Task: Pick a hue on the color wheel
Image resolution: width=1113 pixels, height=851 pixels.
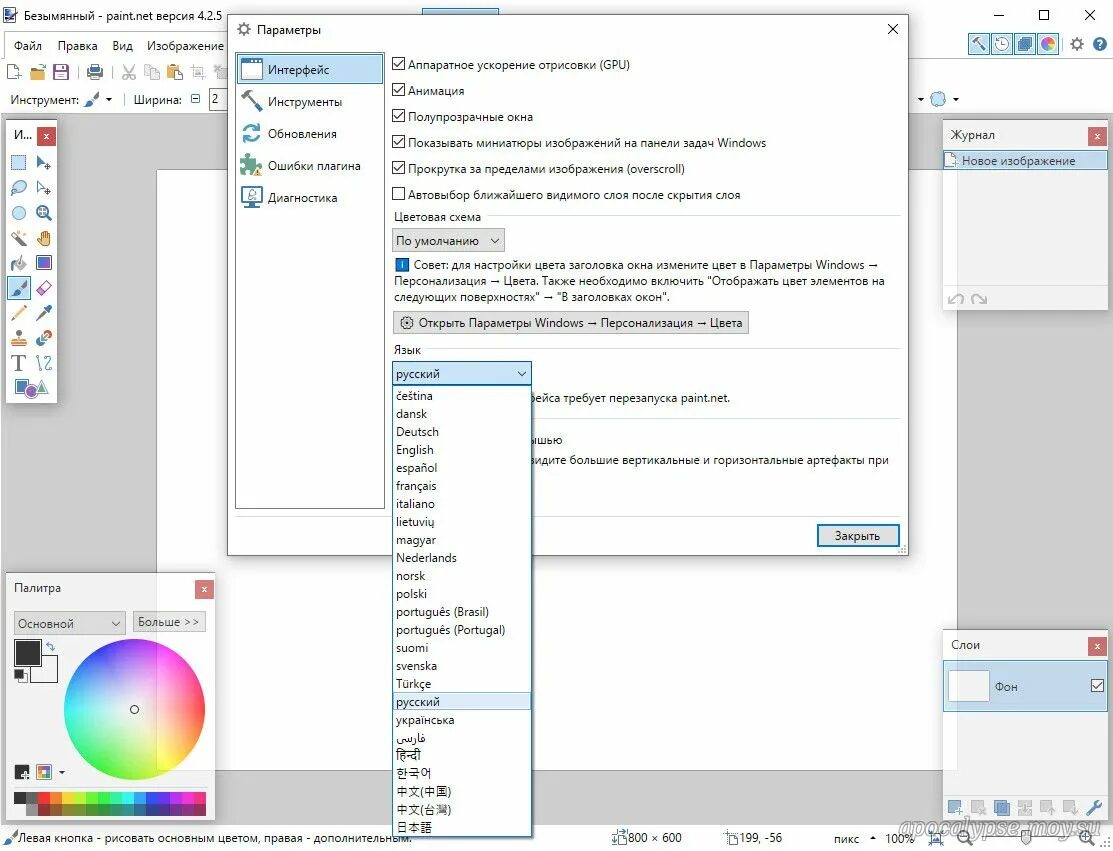Action: pos(134,709)
